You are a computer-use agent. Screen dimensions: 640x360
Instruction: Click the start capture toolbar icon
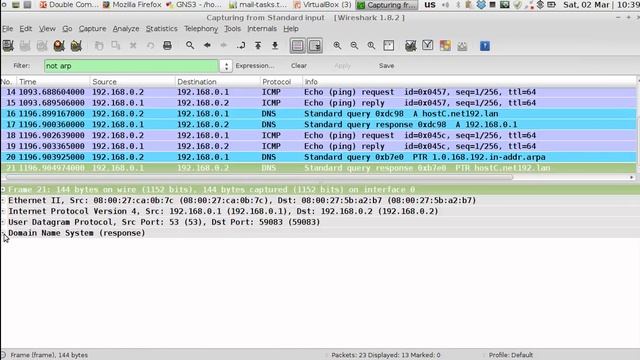tap(42, 46)
